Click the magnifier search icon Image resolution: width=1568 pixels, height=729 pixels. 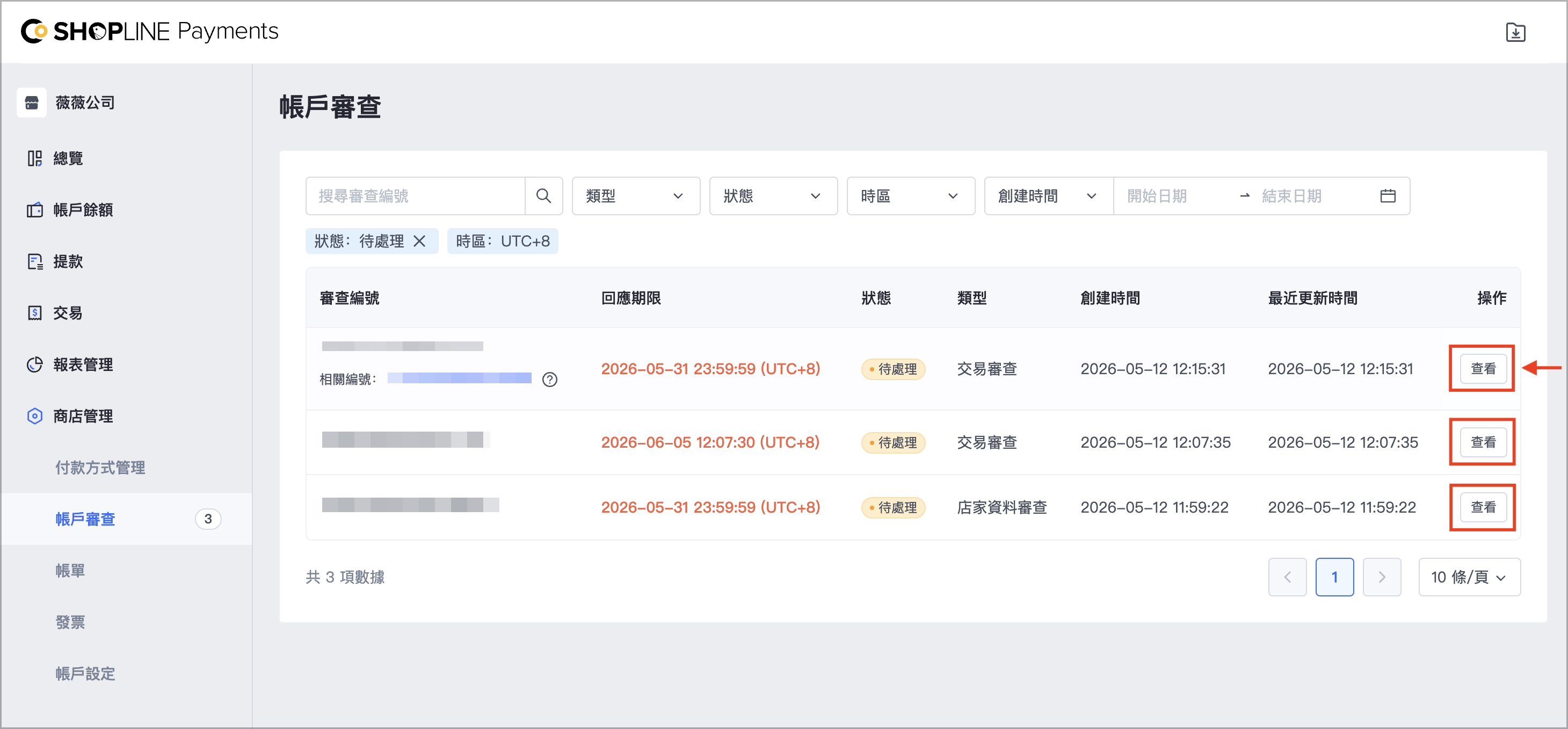pos(543,196)
